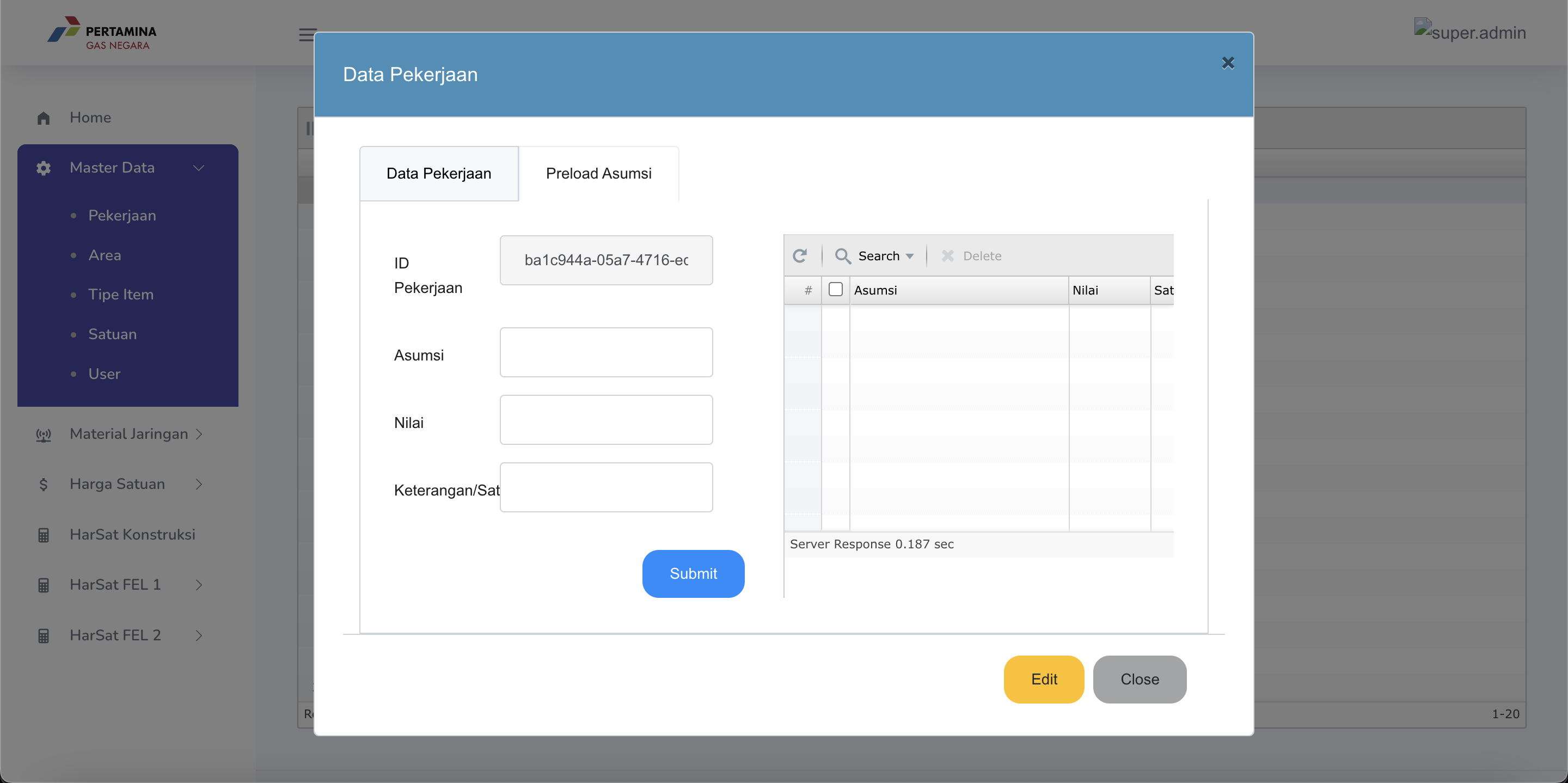This screenshot has height=783, width=1568.
Task: Expand the Material Jaringan chevron
Action: [199, 434]
